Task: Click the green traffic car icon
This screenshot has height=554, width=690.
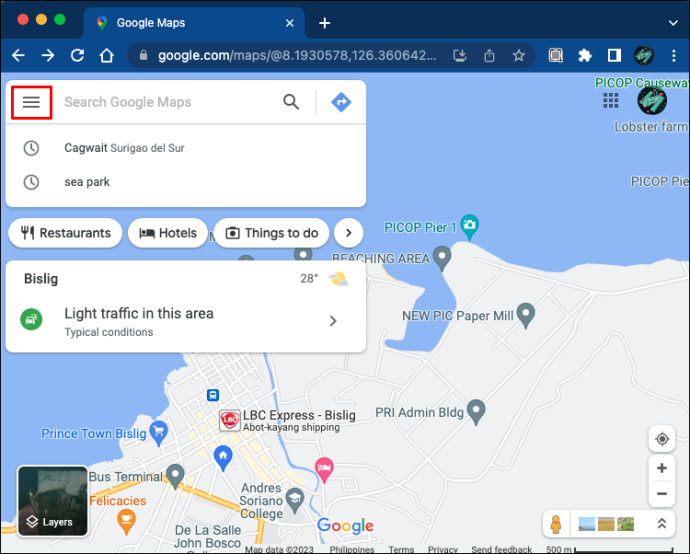Action: point(31,319)
